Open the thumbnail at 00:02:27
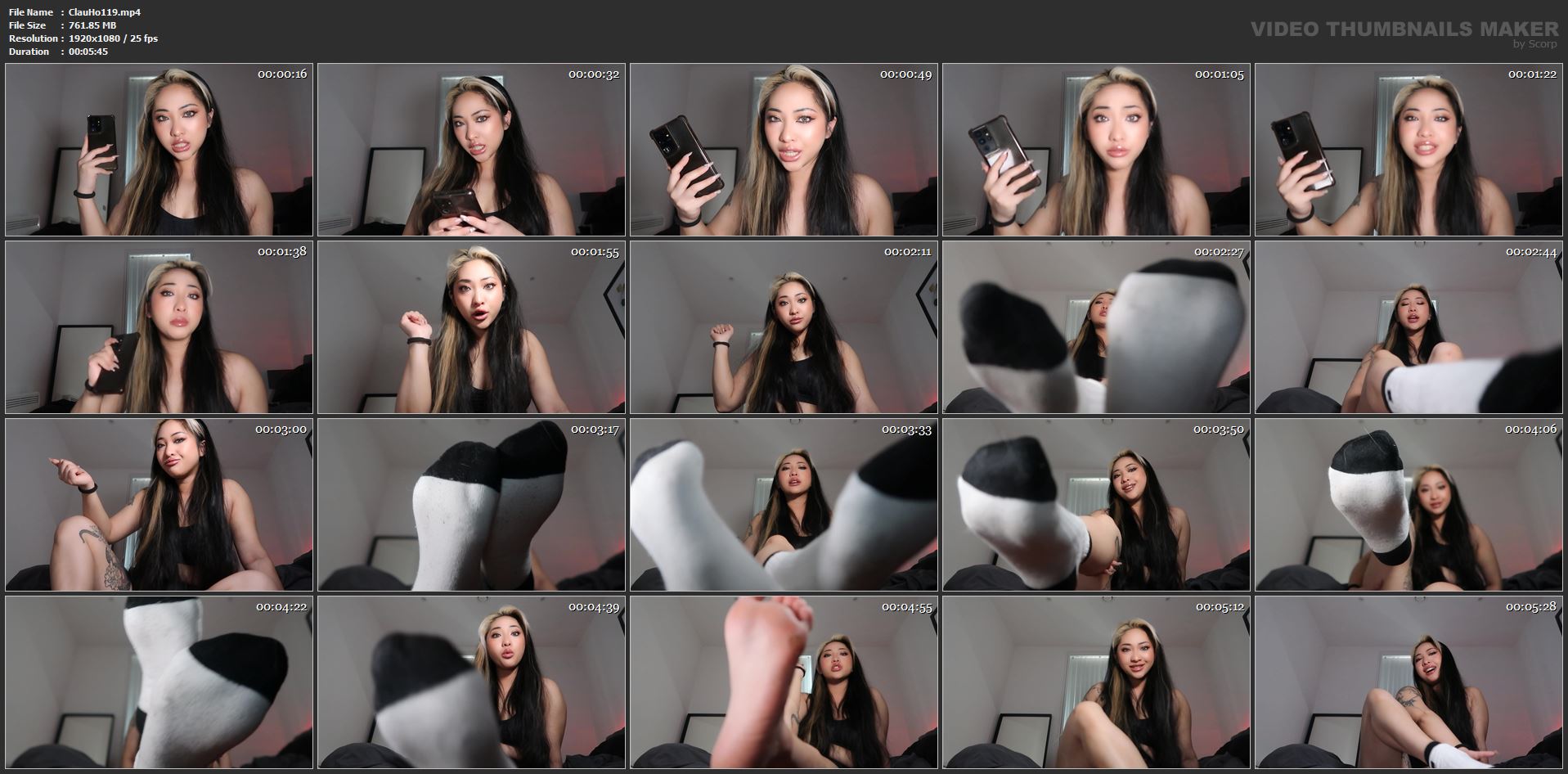 pyautogui.click(x=1096, y=327)
